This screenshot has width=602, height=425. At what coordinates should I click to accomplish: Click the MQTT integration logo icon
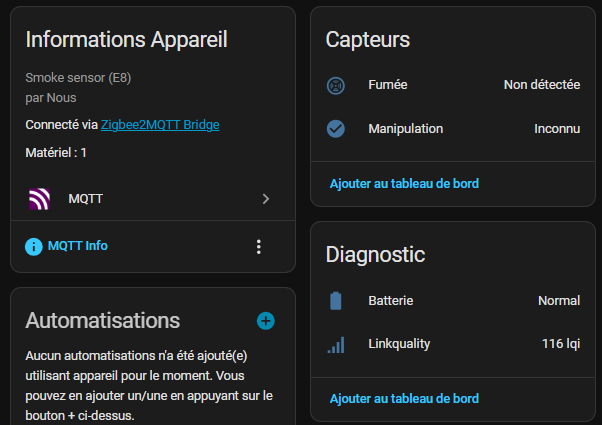(39, 199)
